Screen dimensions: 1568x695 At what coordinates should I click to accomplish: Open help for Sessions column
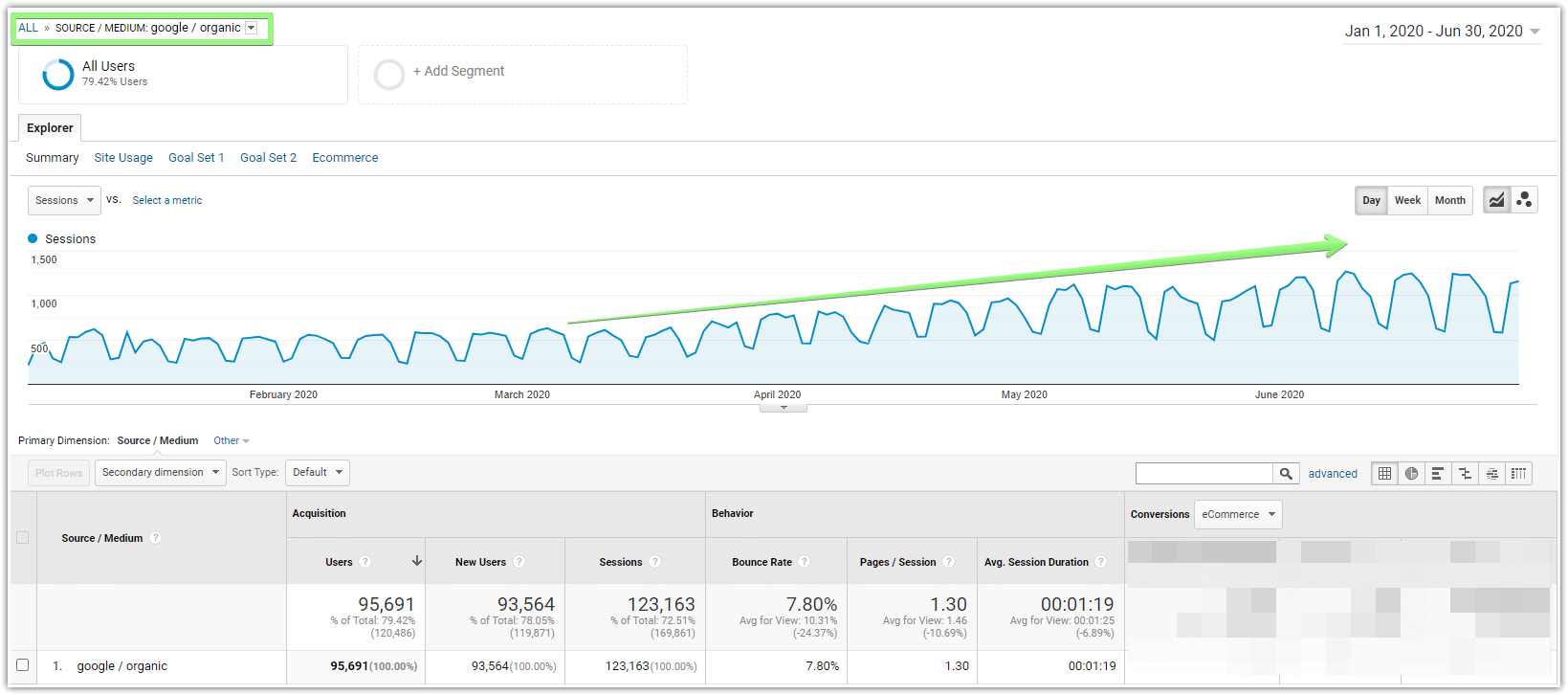(654, 562)
